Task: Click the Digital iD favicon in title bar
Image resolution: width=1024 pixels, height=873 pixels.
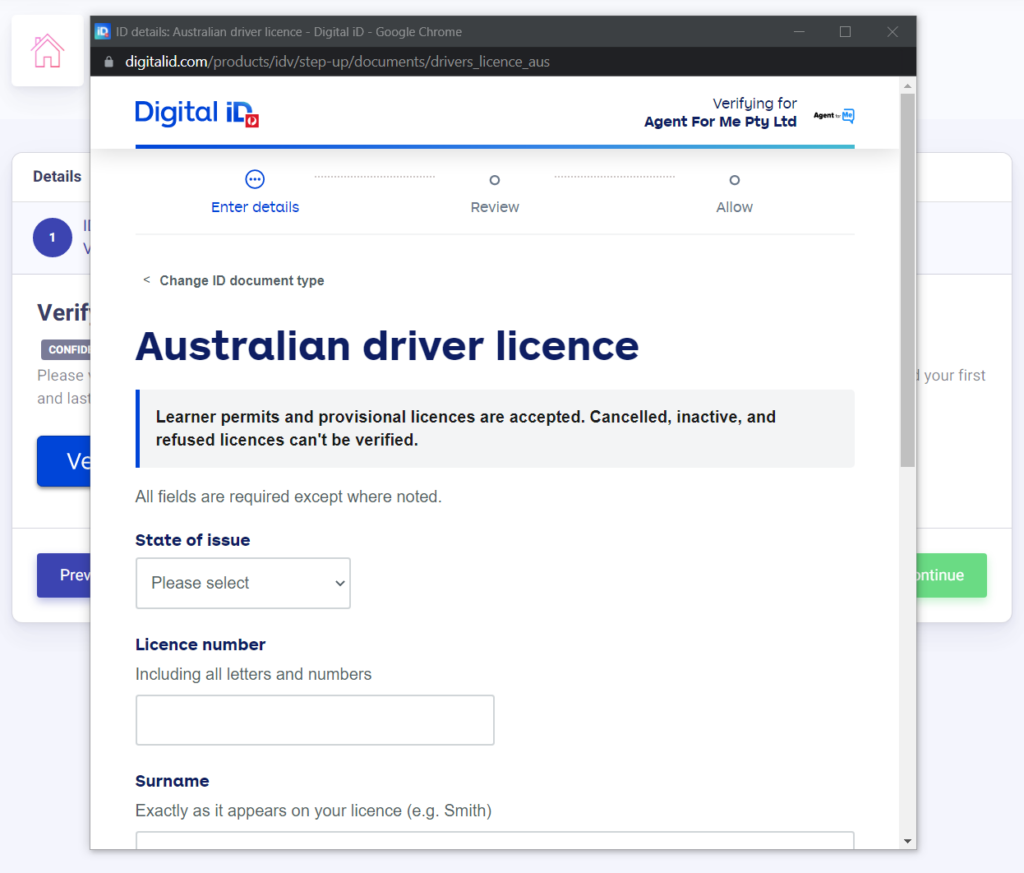Action: click(103, 31)
